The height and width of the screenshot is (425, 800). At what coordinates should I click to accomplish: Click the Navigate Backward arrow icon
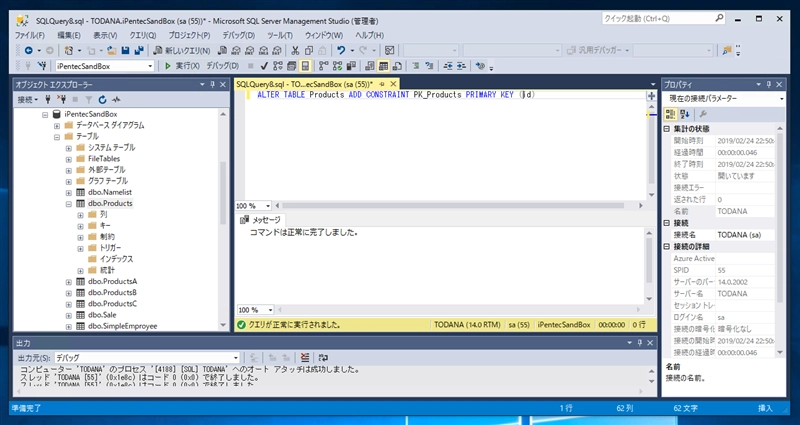[x=29, y=51]
